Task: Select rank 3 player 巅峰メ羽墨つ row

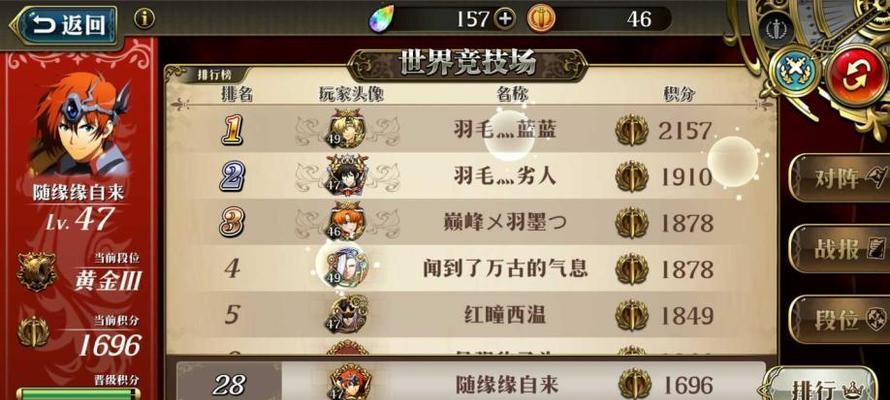Action: (471, 222)
